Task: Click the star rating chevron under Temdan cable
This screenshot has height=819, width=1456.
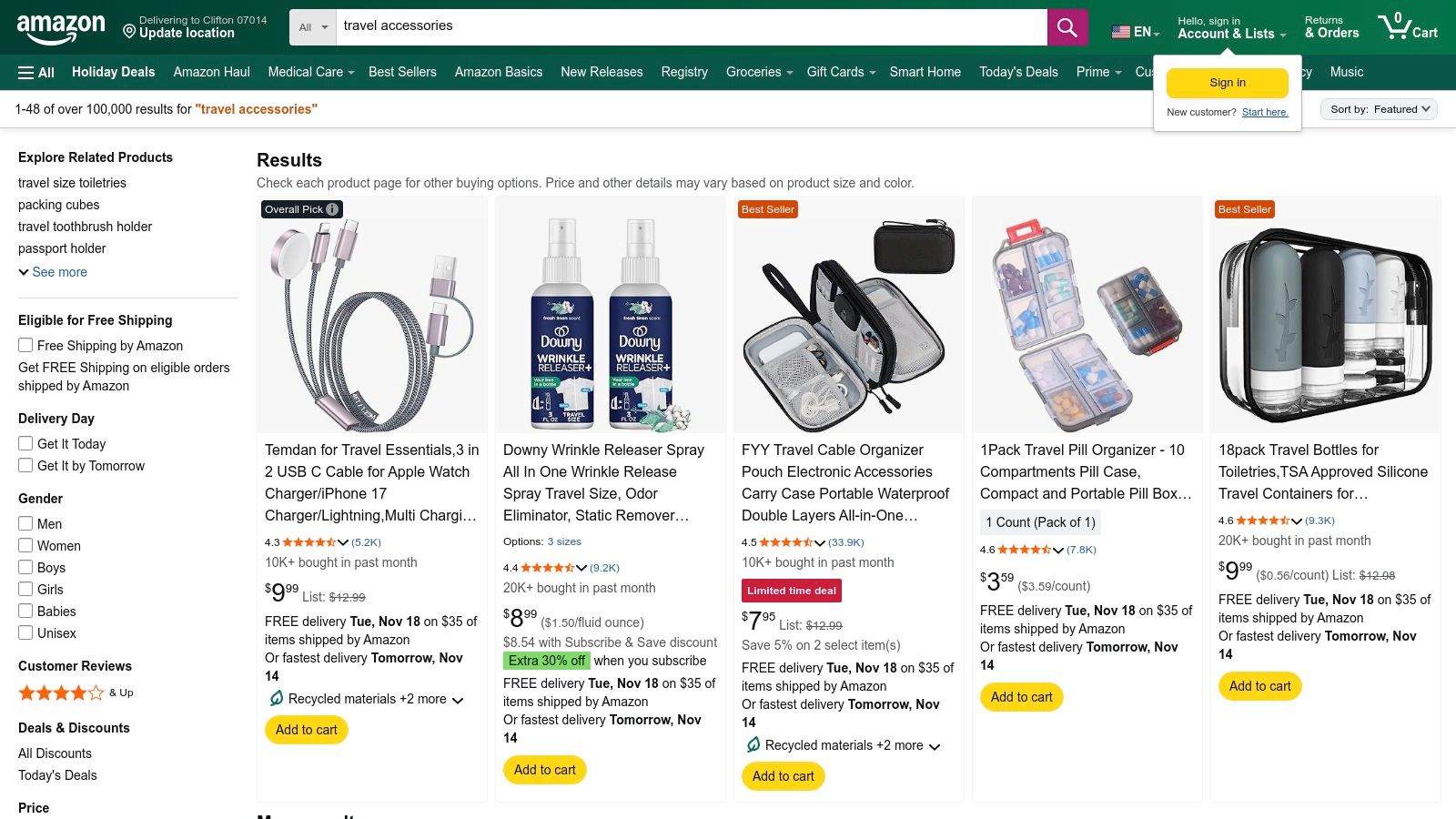Action: pos(344,541)
